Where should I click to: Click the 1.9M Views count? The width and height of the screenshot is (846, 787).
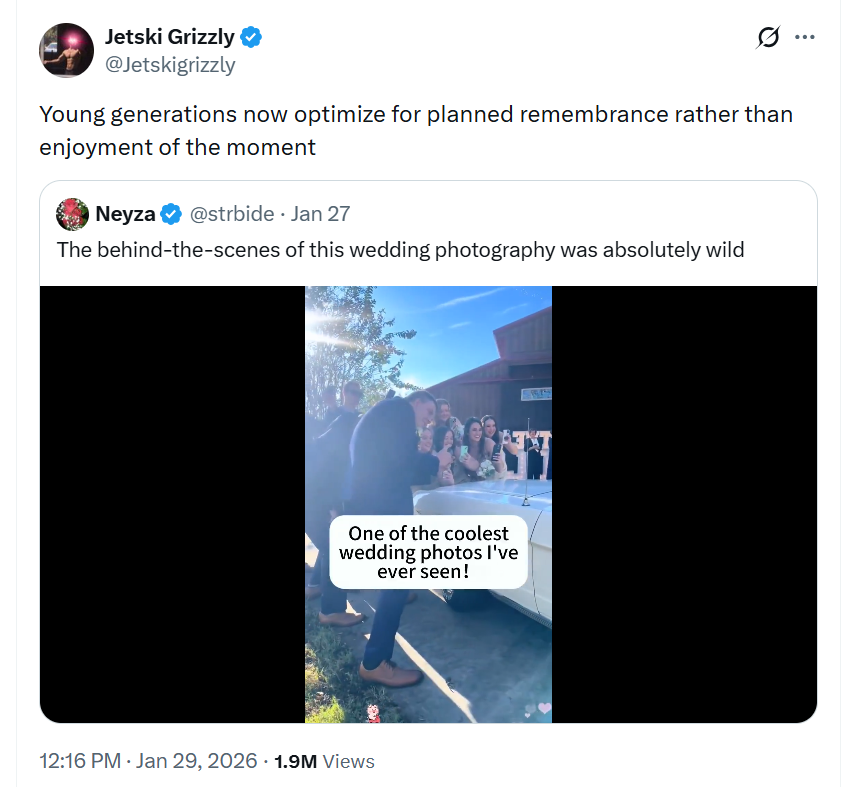point(324,761)
